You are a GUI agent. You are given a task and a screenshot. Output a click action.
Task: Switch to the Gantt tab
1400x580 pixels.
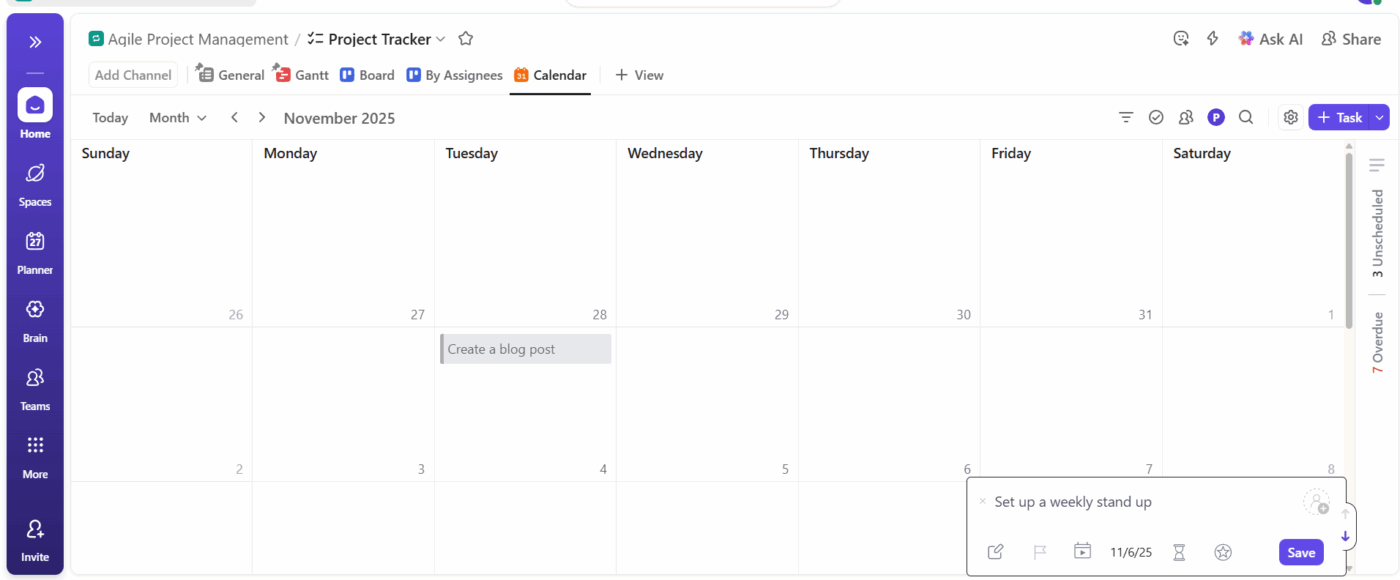click(x=301, y=75)
